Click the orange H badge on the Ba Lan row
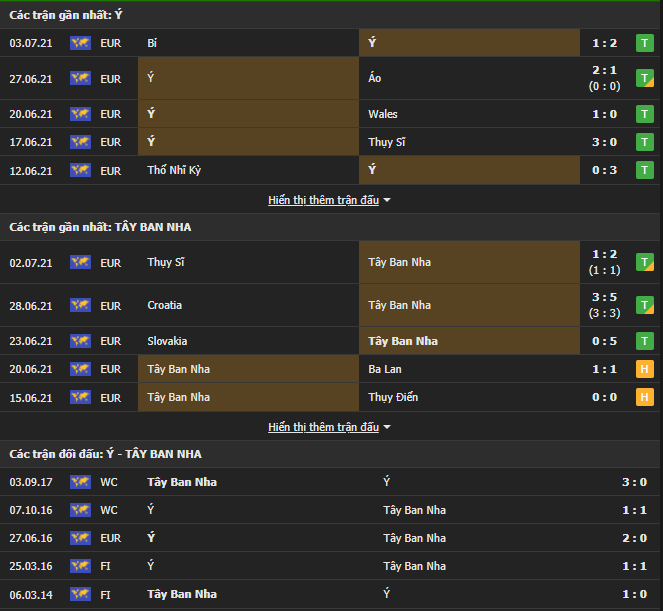 coord(645,369)
